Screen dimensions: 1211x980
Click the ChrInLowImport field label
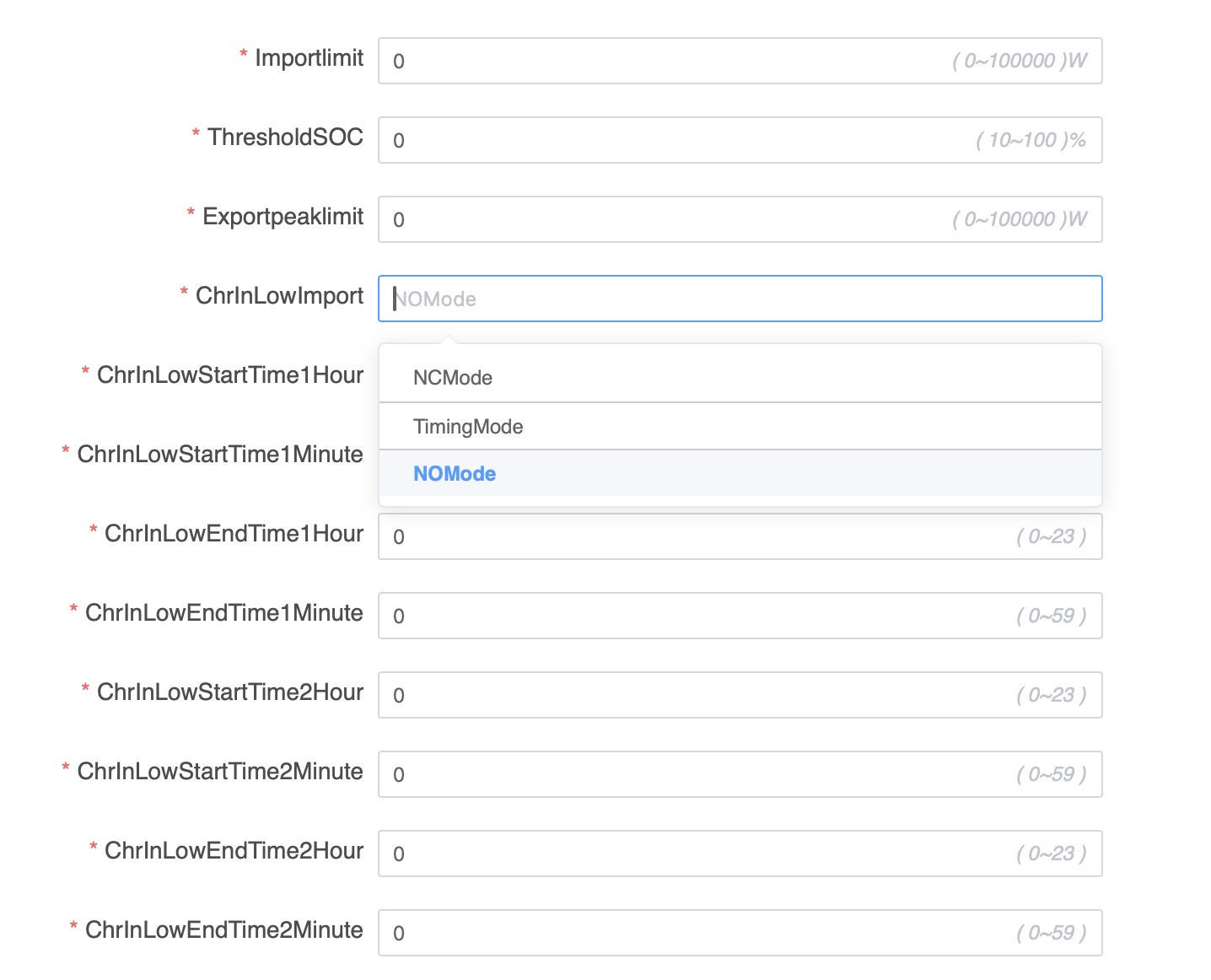279,295
